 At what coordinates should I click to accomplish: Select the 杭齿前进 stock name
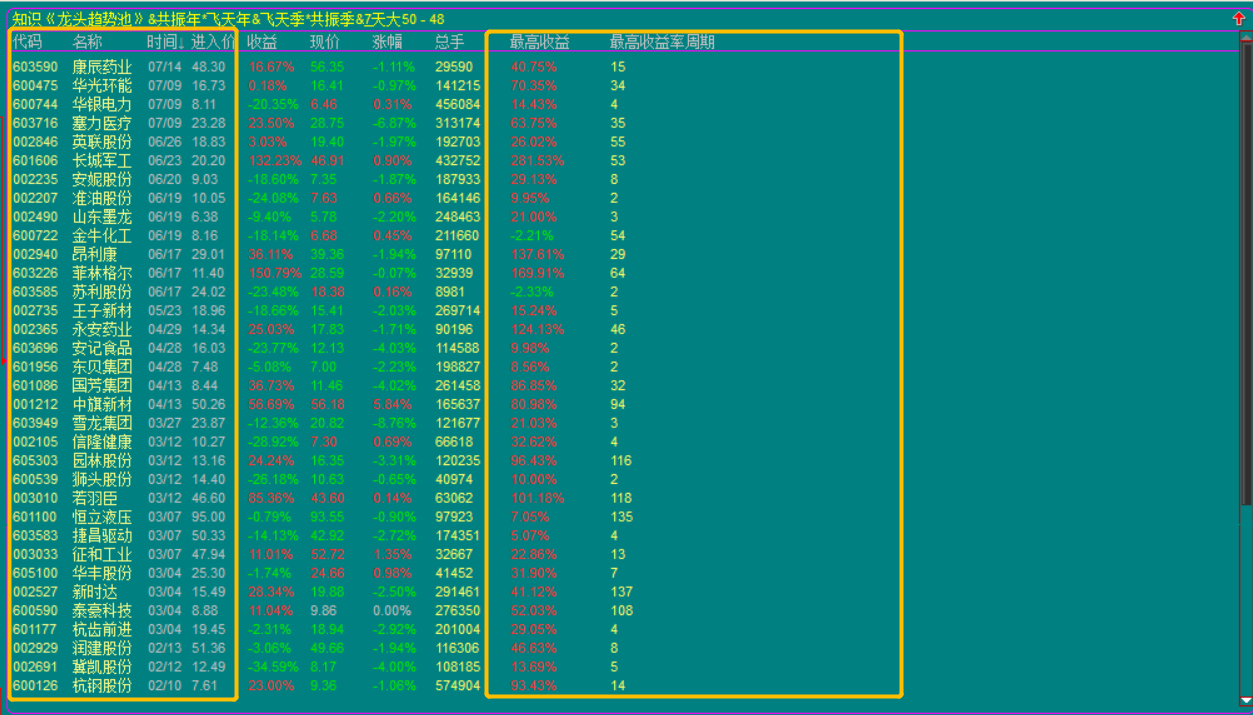102,629
